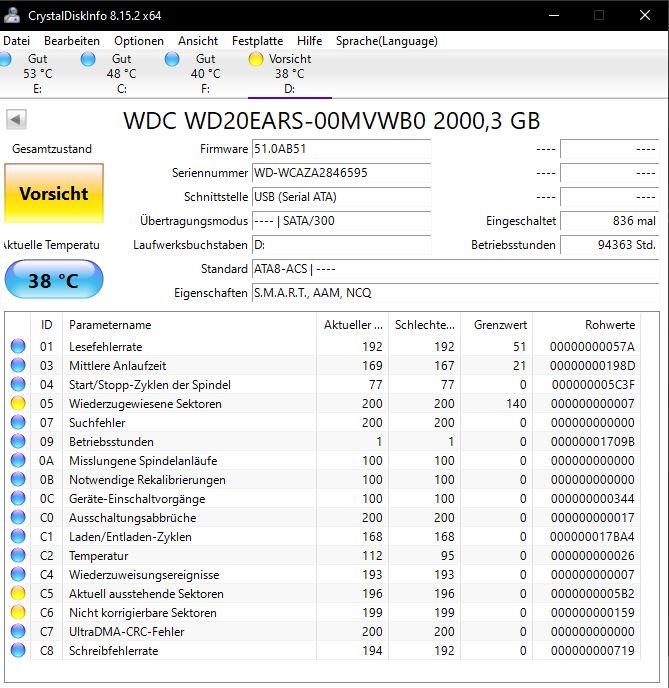Click the Eingeschaltet value 836 mal

tap(610, 221)
